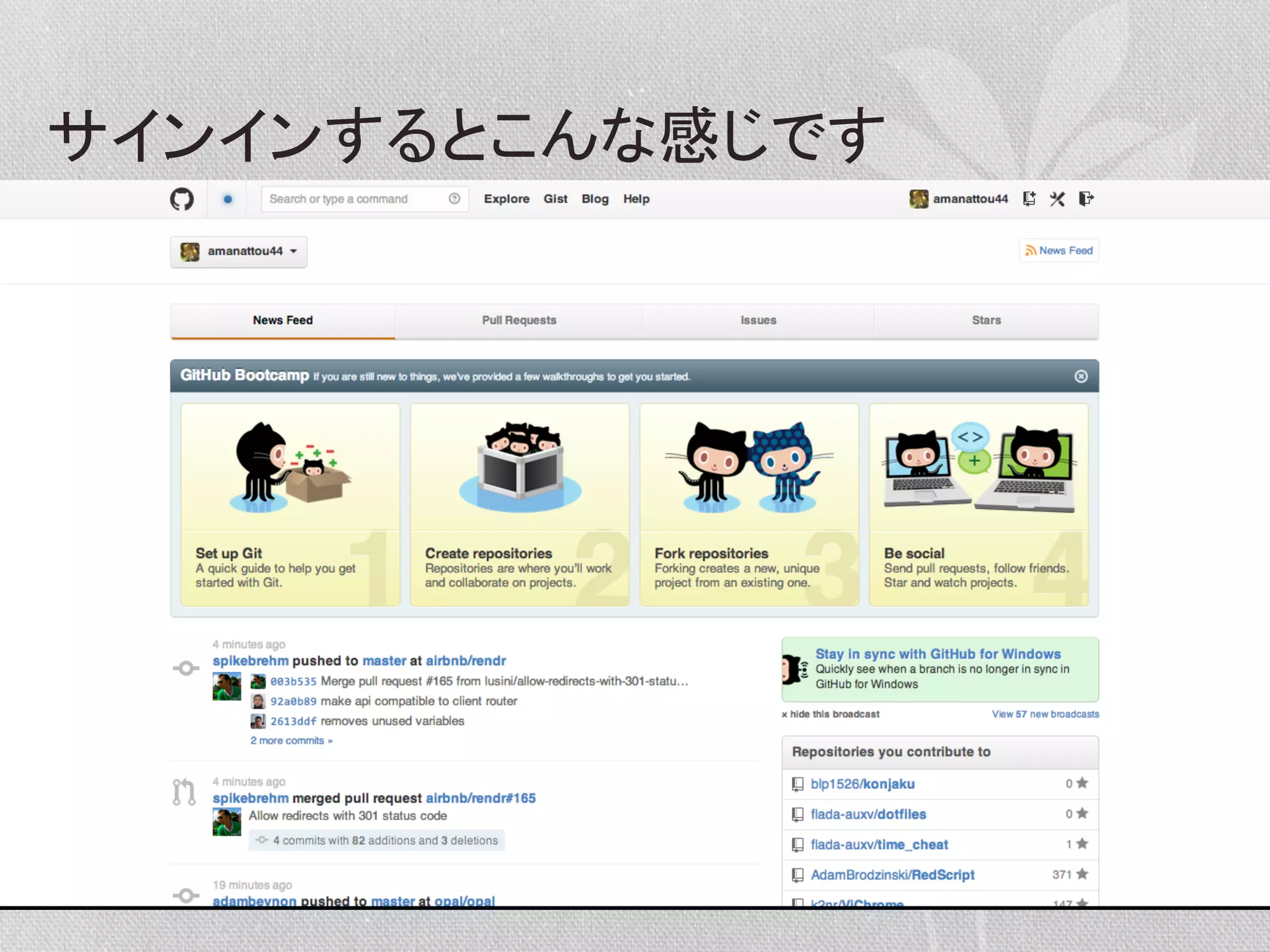
Task: Click the repo icon beside flada-auxv/time_cheat
Action: coord(797,845)
